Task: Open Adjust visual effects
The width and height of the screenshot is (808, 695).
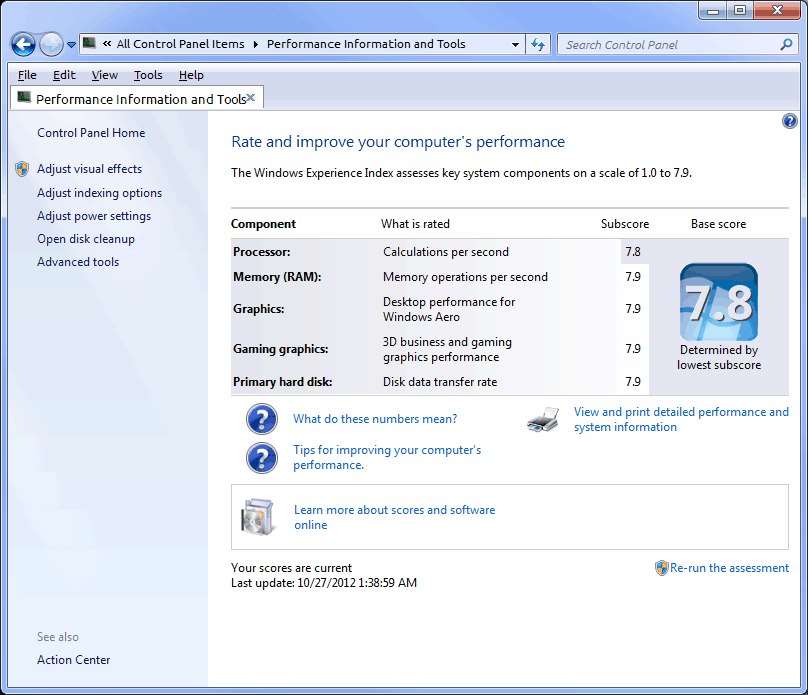Action: 89,169
